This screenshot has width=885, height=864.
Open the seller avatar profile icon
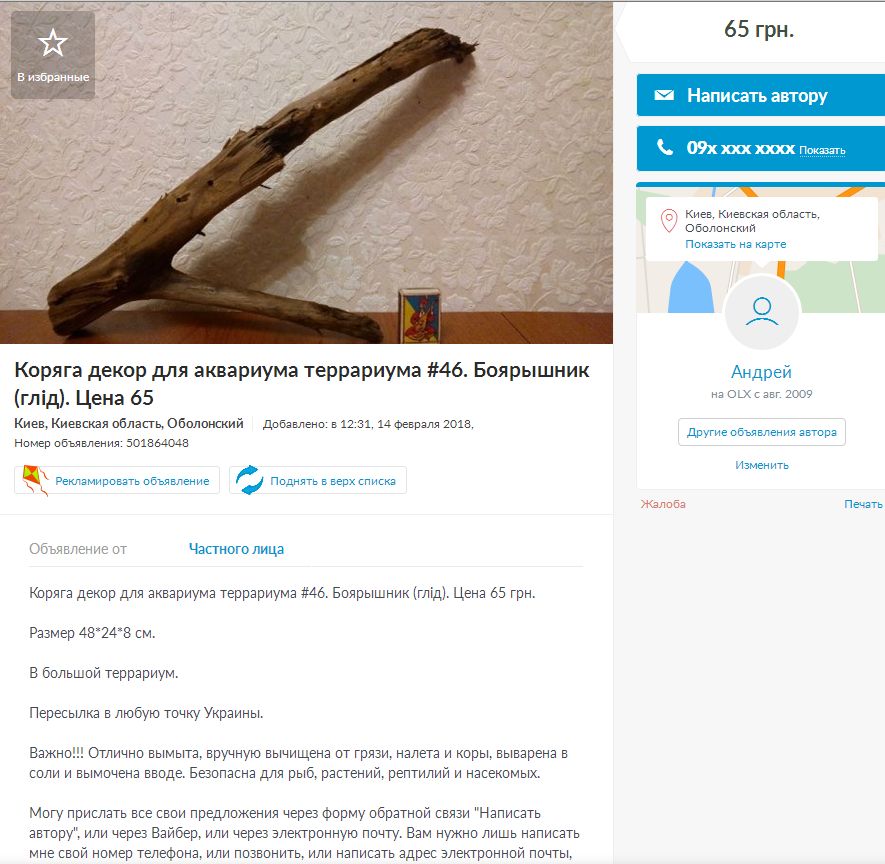[761, 312]
